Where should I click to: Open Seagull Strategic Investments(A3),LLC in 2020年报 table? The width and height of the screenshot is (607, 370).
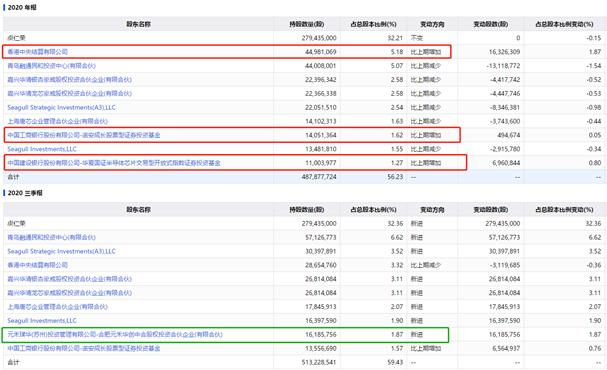[62, 107]
